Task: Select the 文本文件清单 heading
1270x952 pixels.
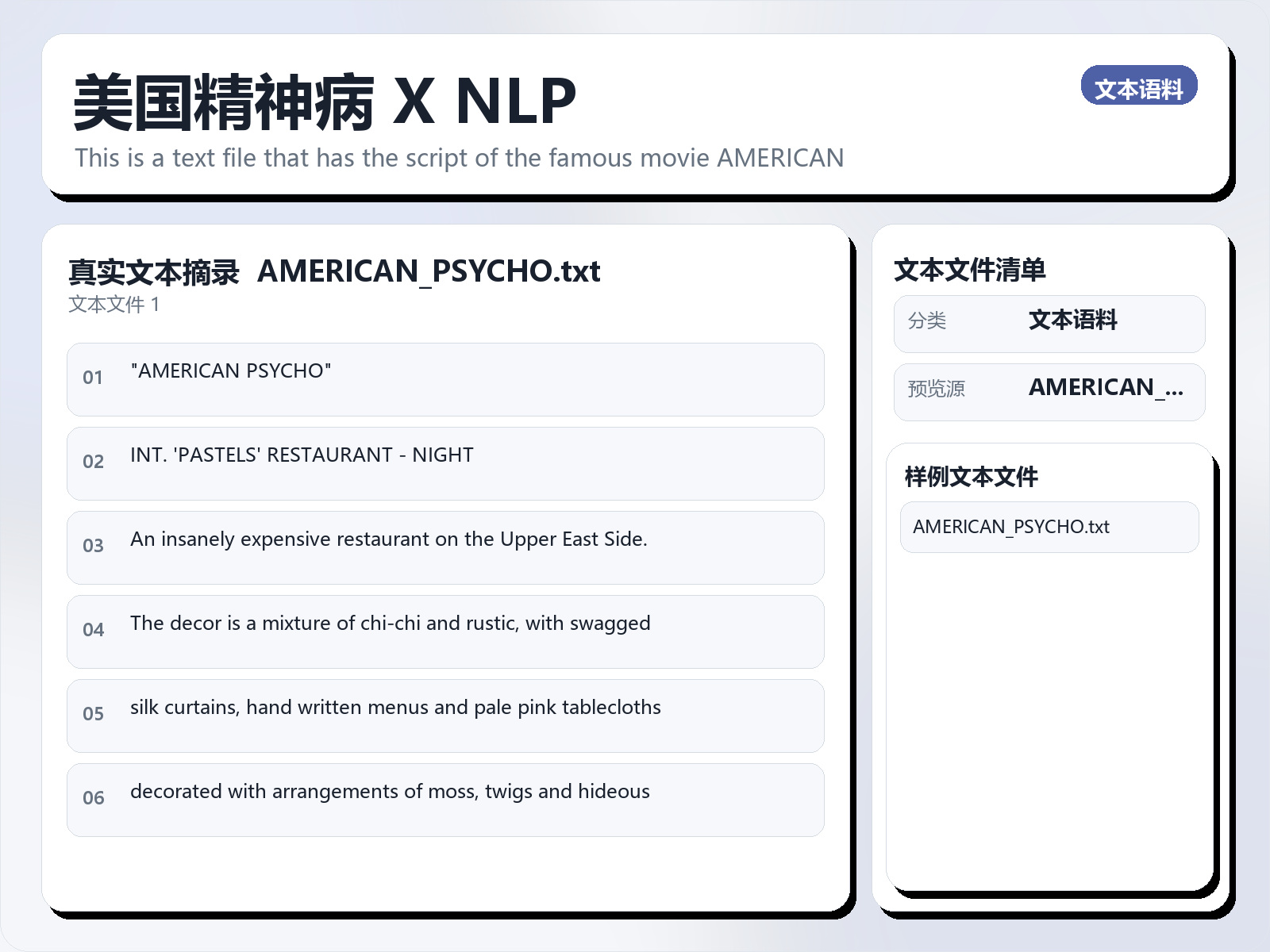Action: (x=971, y=271)
